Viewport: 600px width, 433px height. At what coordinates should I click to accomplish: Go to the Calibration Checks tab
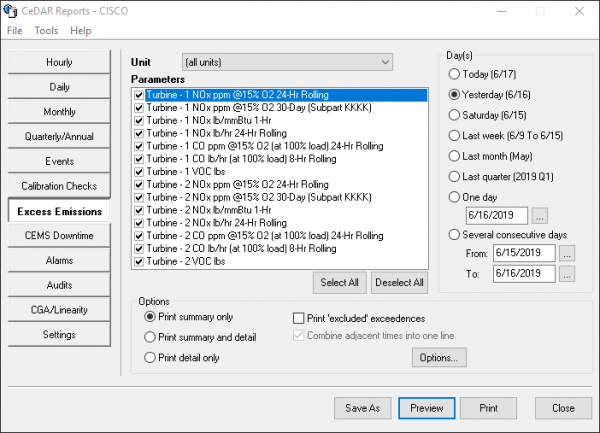click(59, 186)
